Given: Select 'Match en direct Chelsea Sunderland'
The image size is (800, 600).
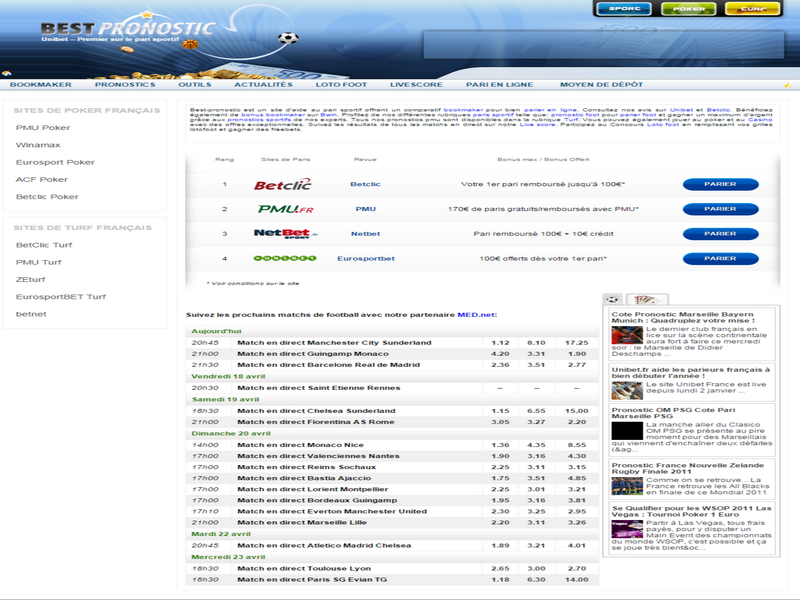Looking at the screenshot, I should 316,411.
